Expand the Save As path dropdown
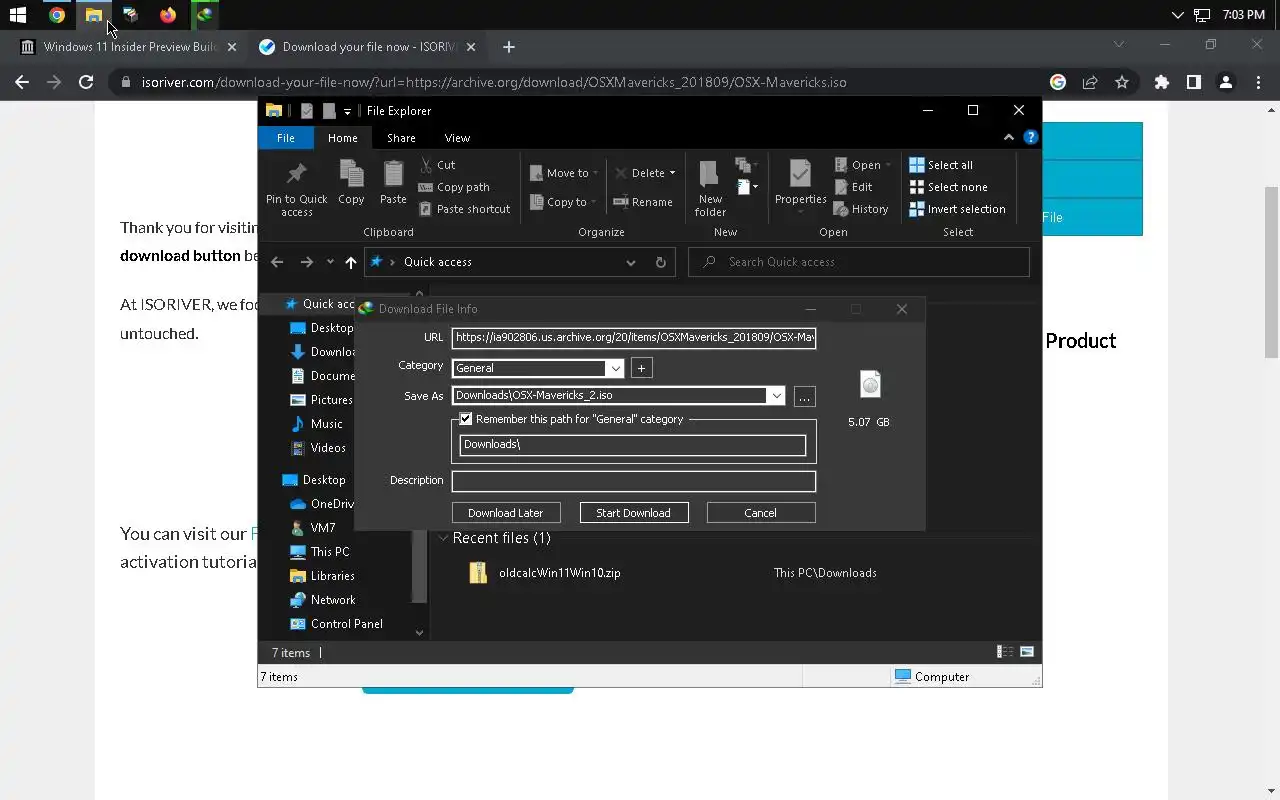Viewport: 1280px width, 800px height. click(776, 396)
